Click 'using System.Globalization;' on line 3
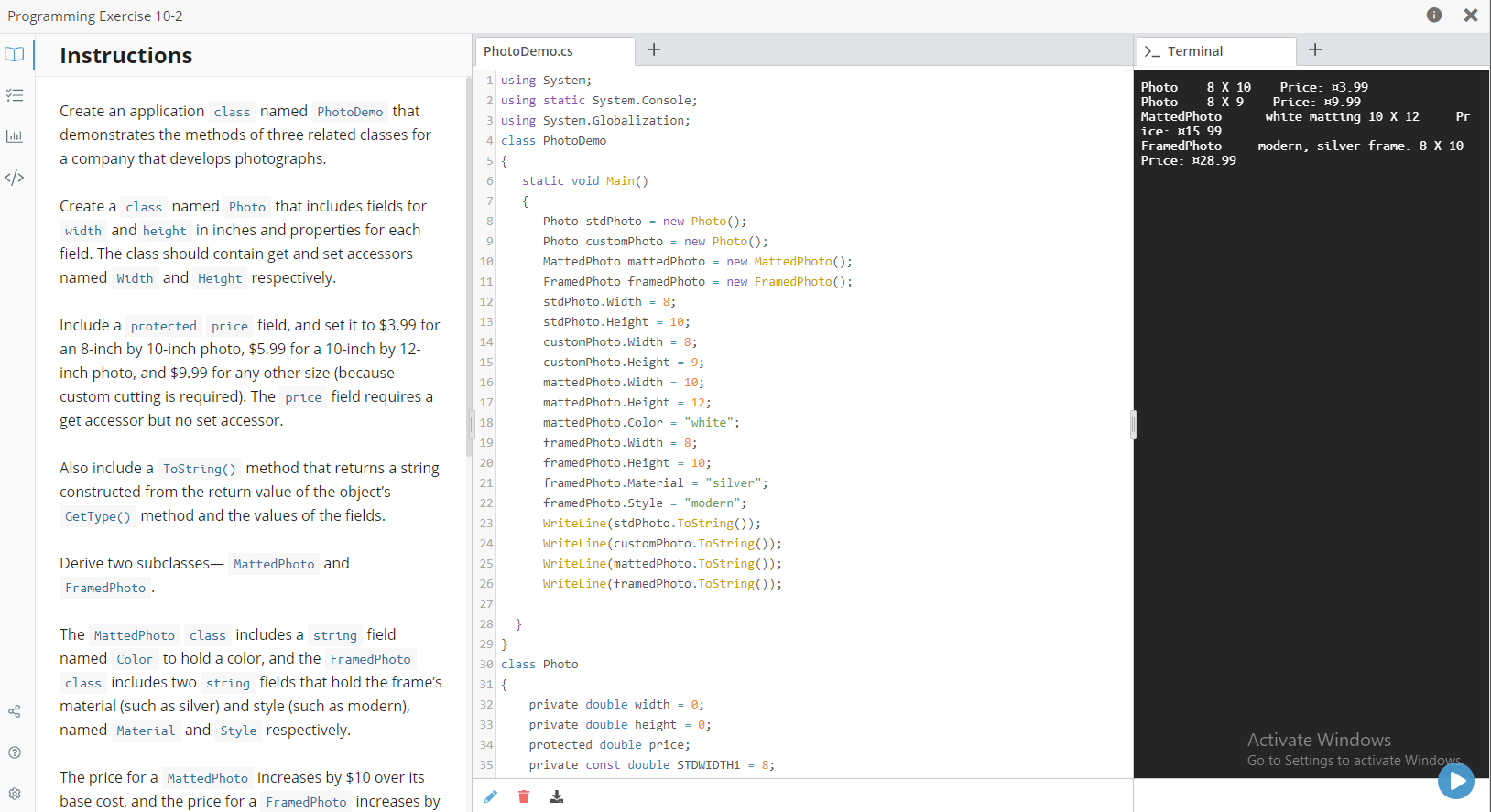Screen dimensions: 1491x812 pyautogui.click(x=596, y=121)
